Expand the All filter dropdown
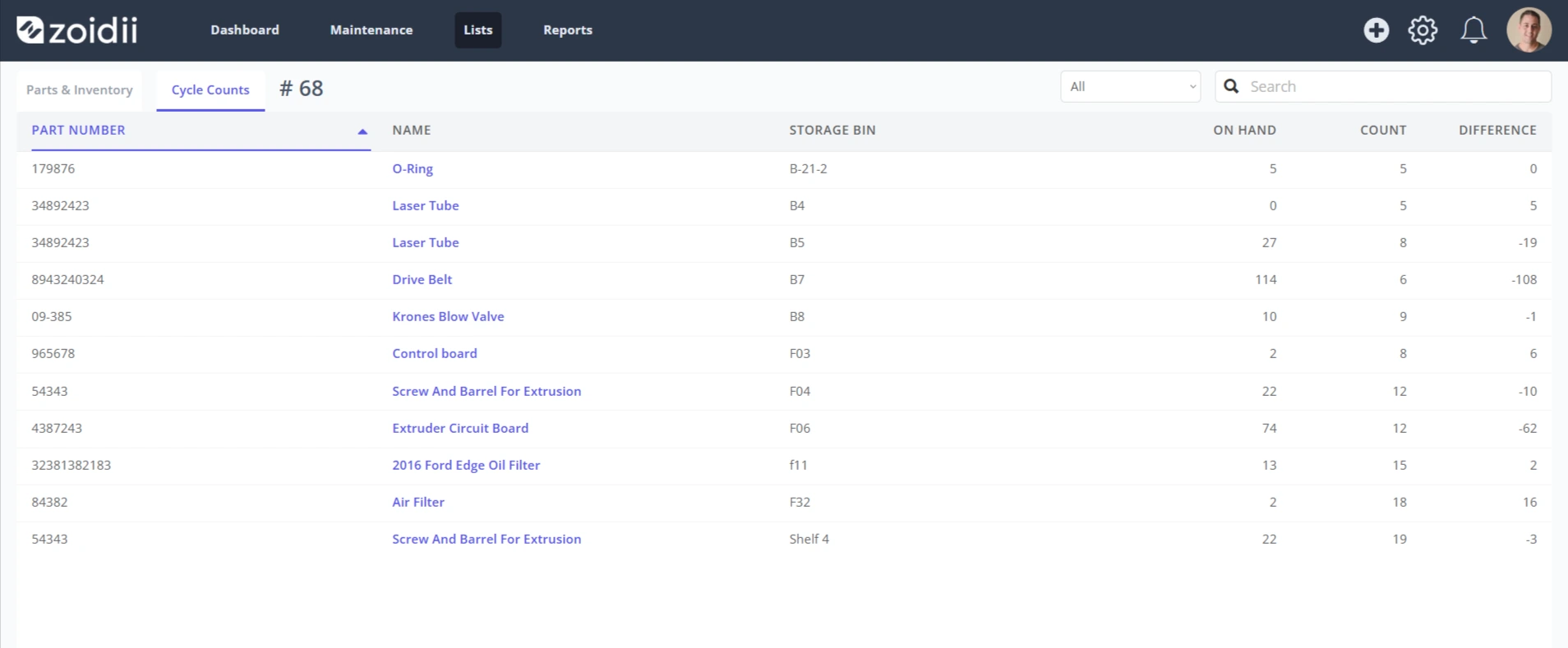The height and width of the screenshot is (648, 1568). coord(1131,86)
